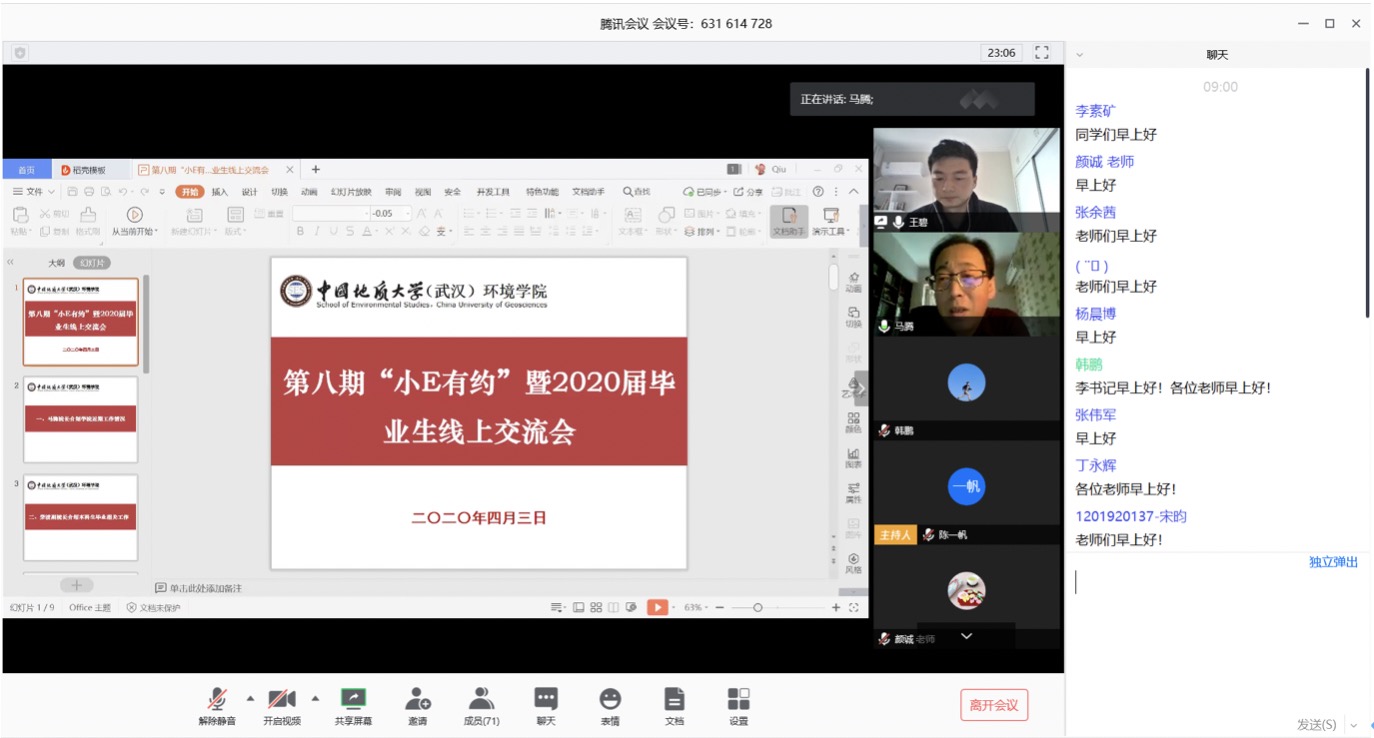Toggle the chat (聊天) panel from toolbar
1374x738 pixels.
pyautogui.click(x=546, y=704)
